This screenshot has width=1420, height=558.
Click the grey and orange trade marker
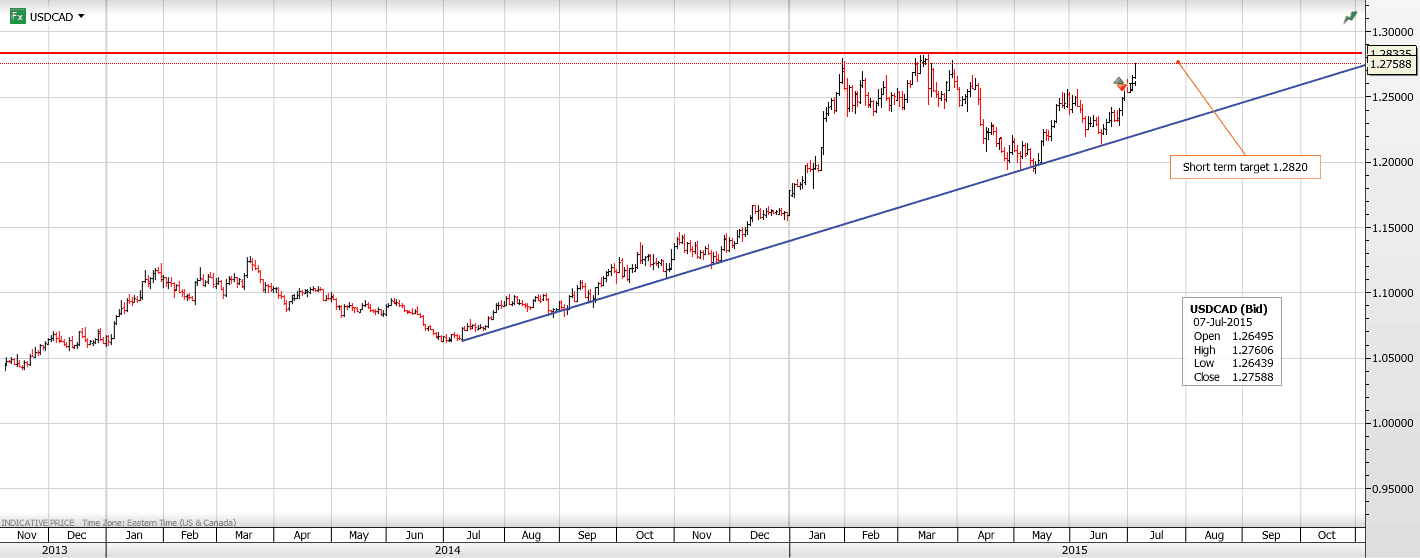[1120, 84]
